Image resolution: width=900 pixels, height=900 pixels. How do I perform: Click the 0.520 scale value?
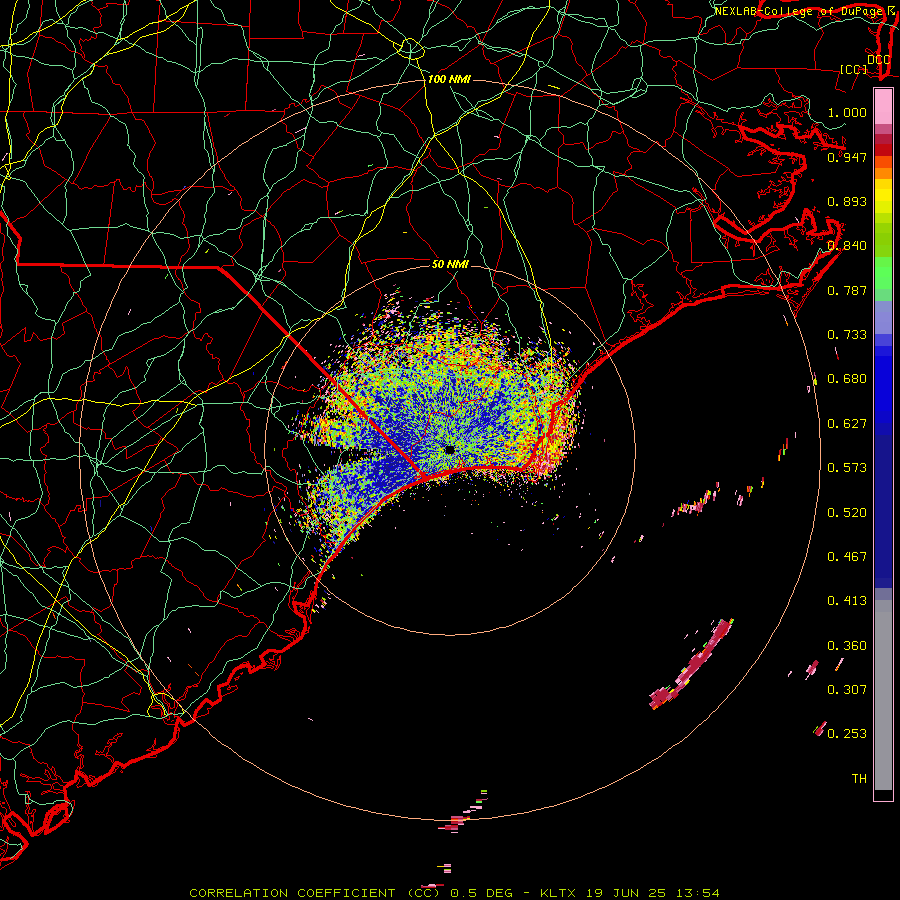tap(847, 513)
